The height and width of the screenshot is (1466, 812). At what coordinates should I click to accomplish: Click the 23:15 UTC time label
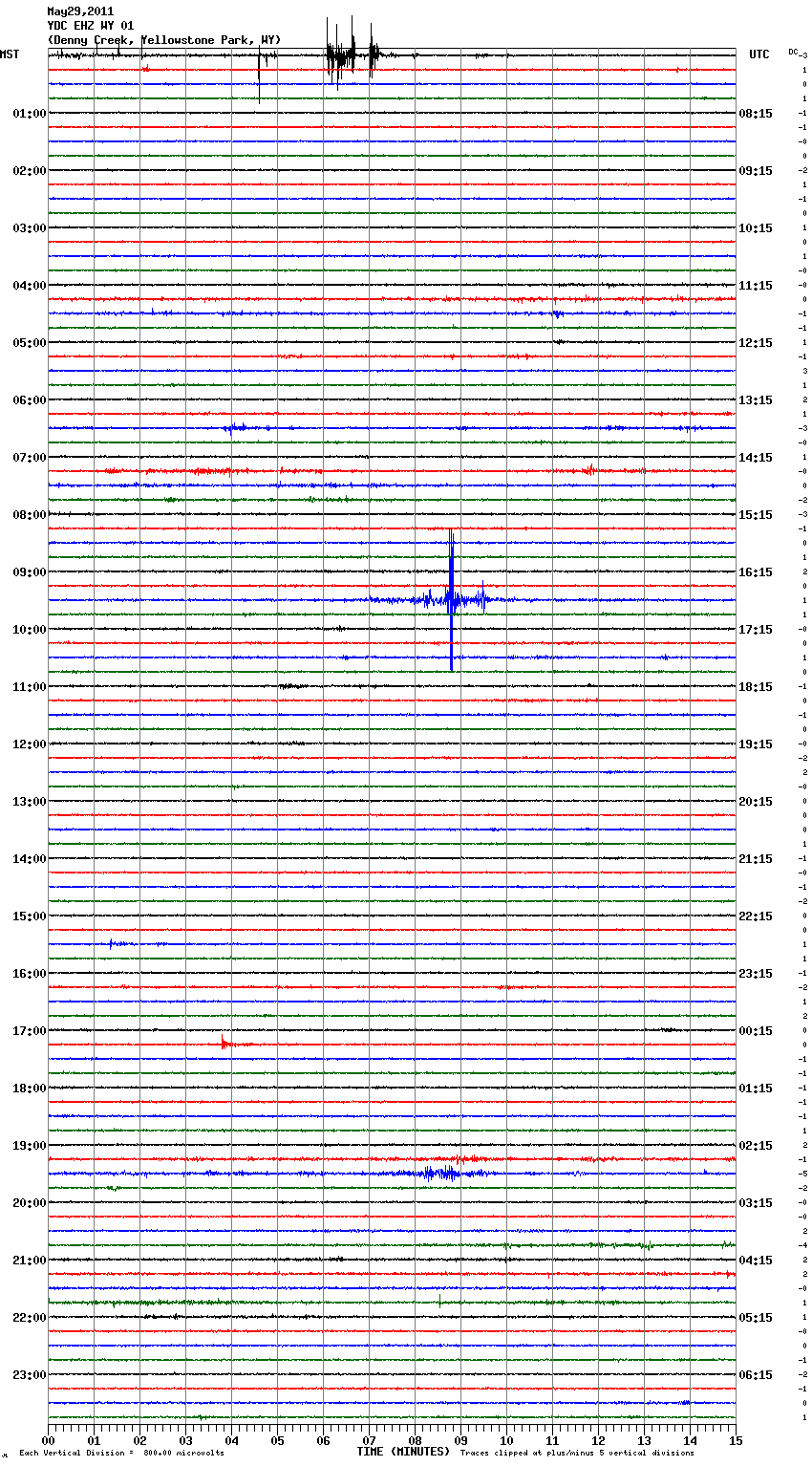click(x=756, y=974)
